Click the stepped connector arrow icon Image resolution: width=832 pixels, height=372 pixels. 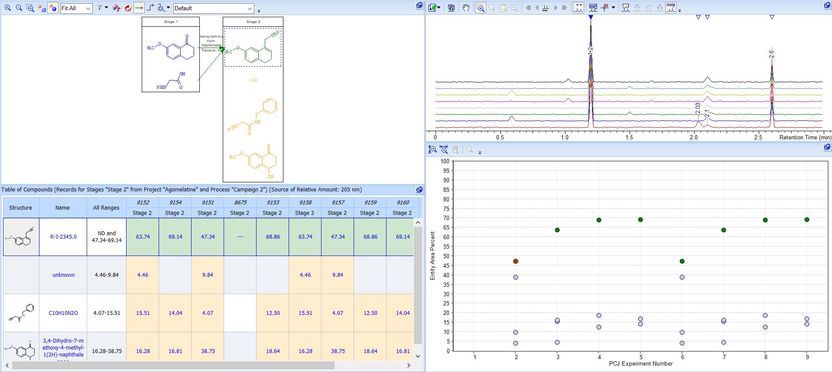[151, 8]
